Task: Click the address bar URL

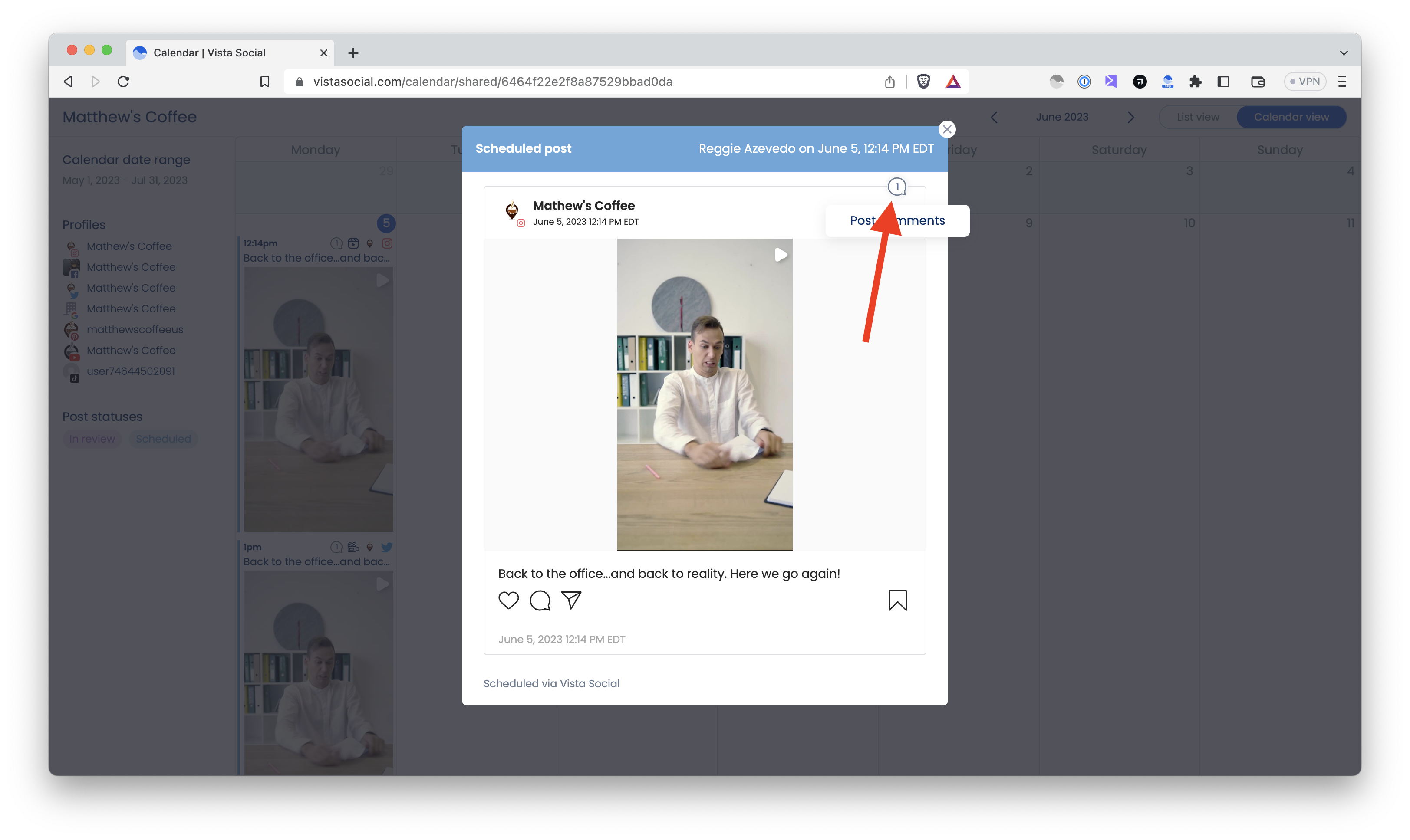Action: (x=493, y=82)
